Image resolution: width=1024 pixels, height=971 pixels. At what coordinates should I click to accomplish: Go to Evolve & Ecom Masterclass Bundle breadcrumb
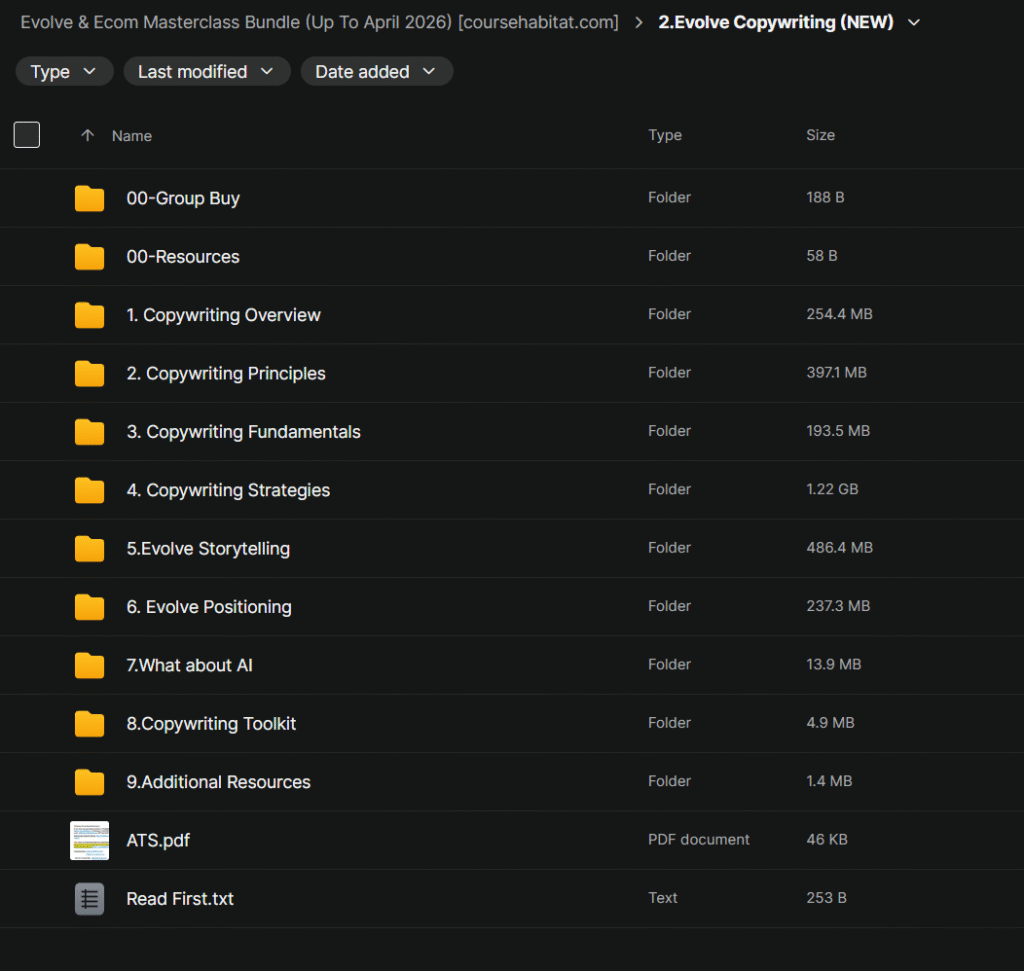pos(319,22)
